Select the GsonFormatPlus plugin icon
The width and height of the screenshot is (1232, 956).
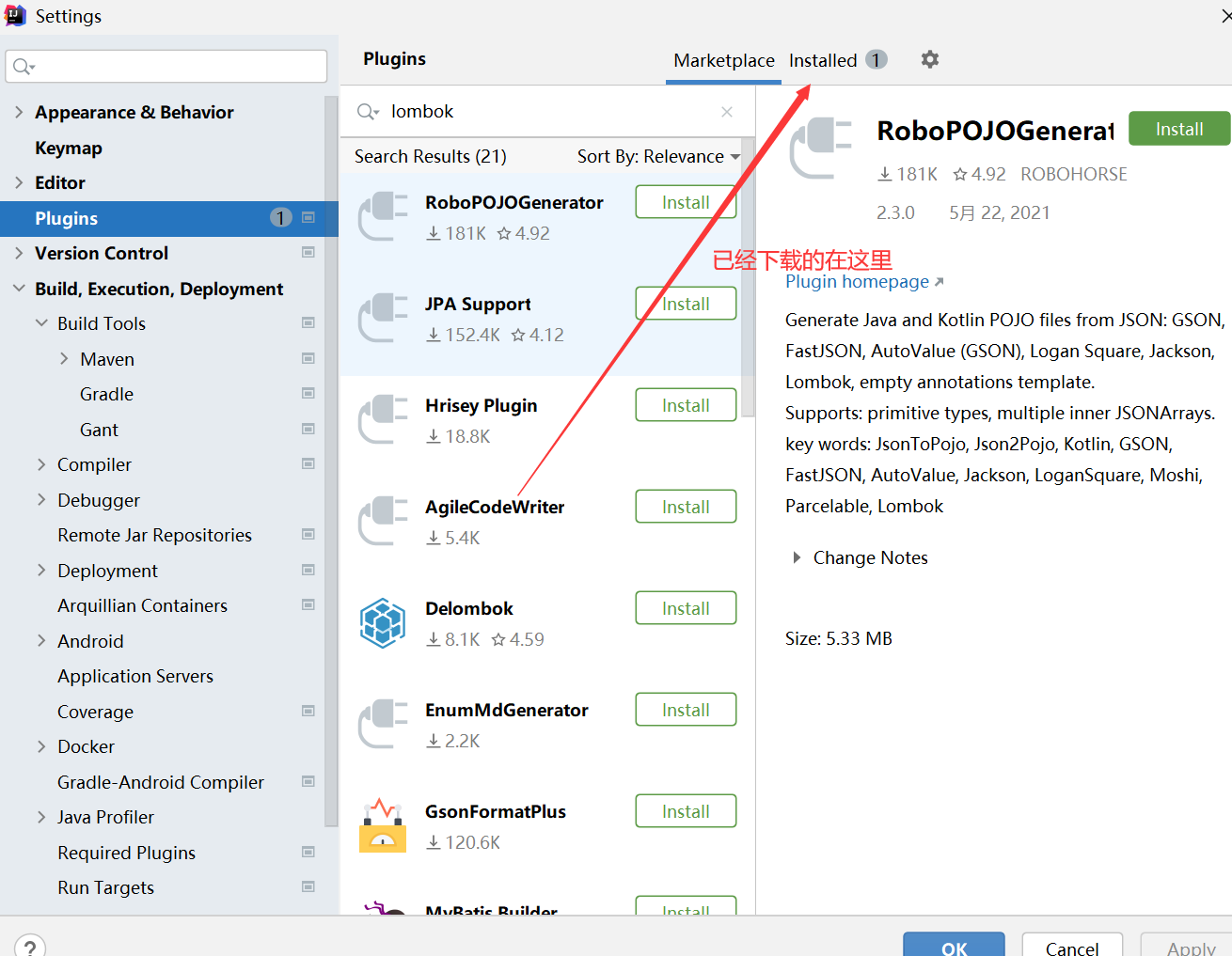tap(383, 825)
